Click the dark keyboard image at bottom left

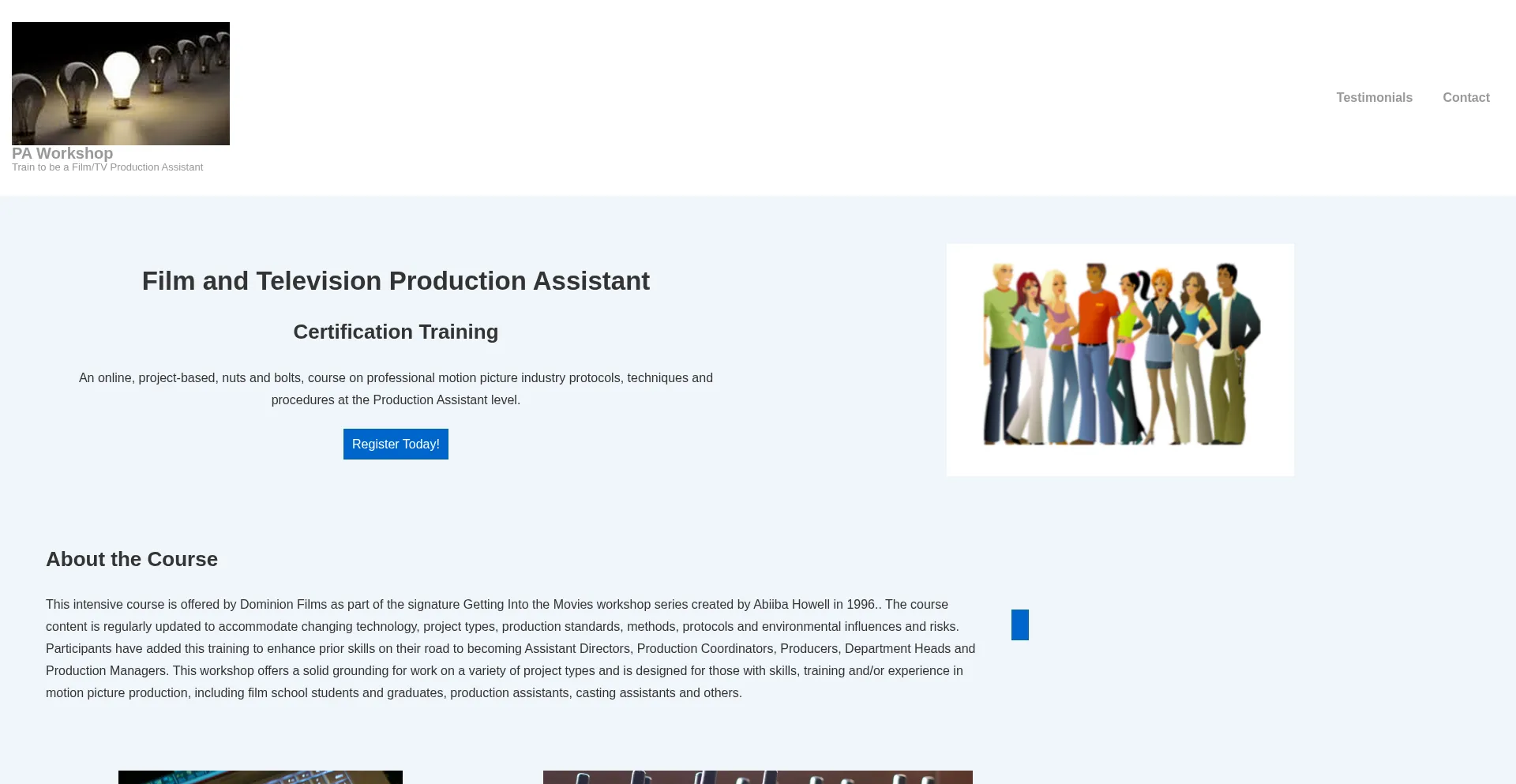point(261,777)
